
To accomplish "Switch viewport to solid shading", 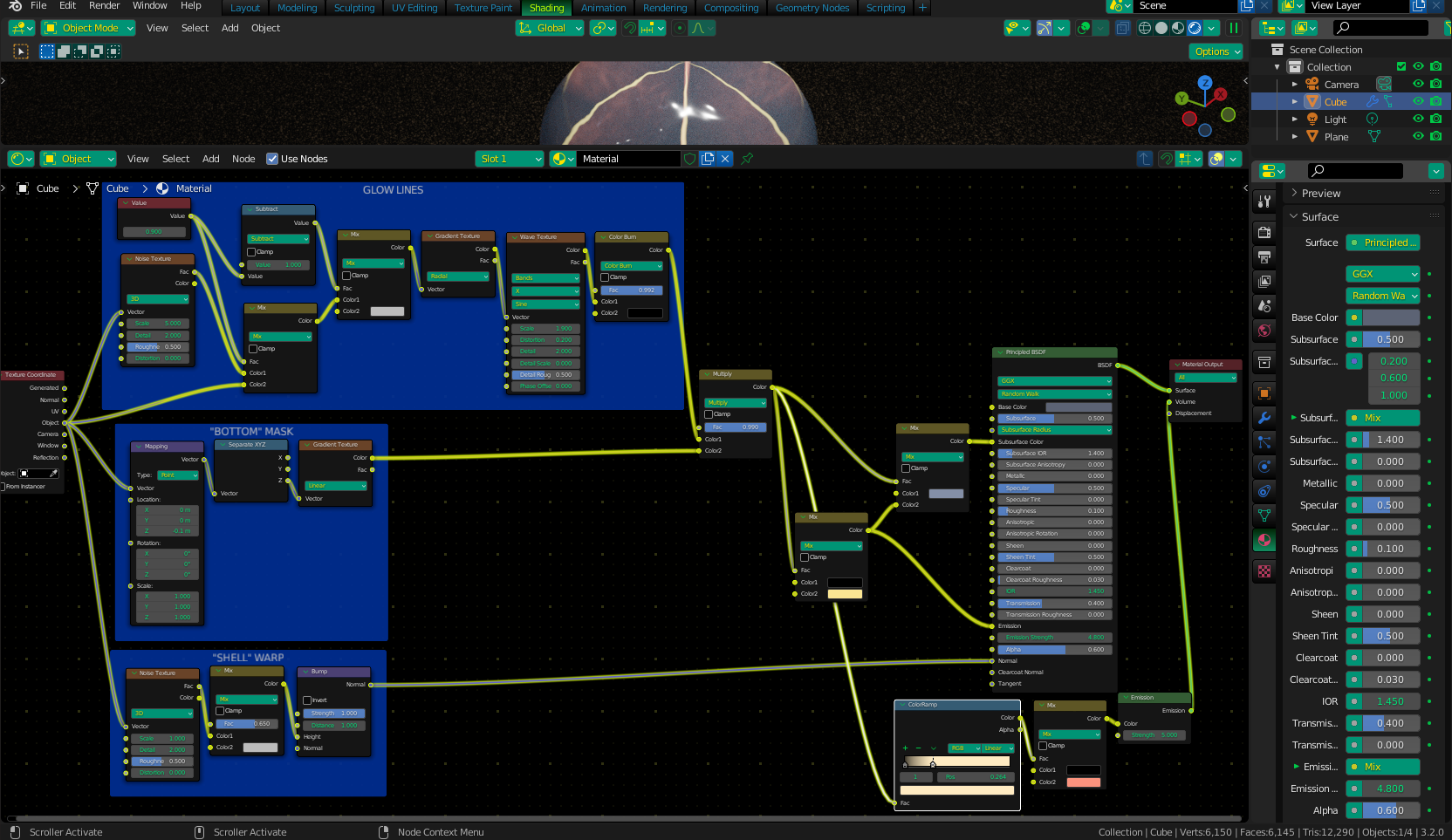I will (1161, 28).
